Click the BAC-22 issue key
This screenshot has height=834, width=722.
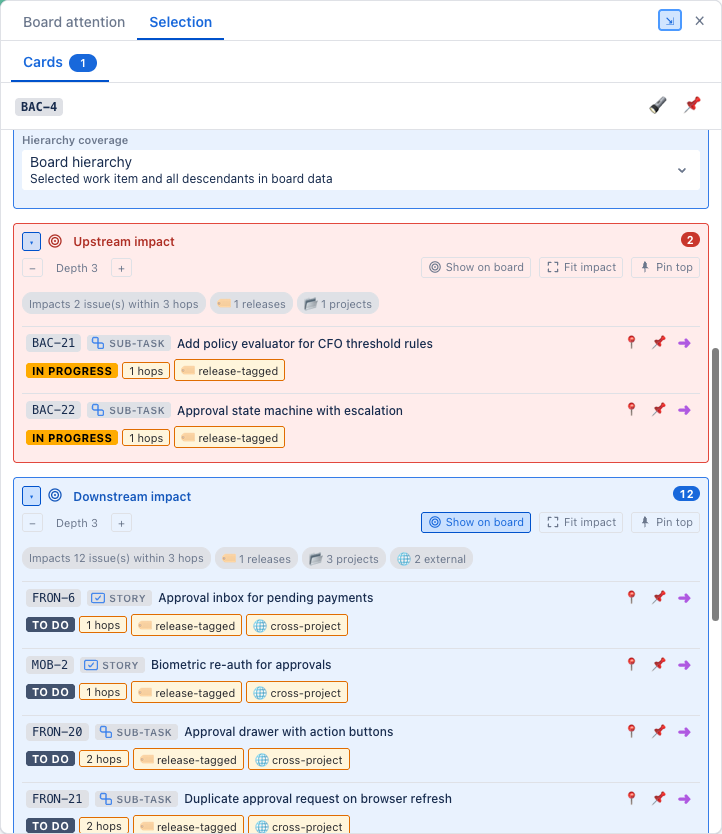53,410
